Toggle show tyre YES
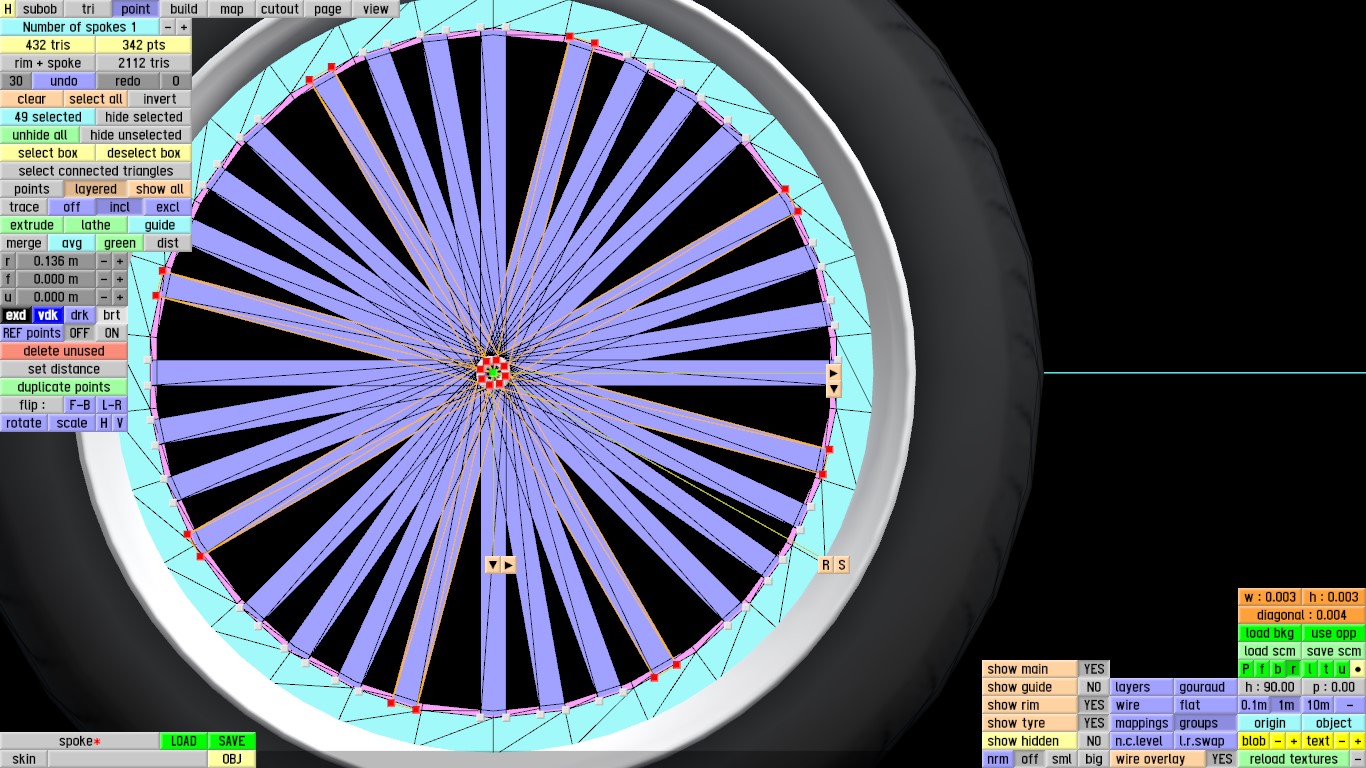The image size is (1366, 768). (x=1094, y=723)
